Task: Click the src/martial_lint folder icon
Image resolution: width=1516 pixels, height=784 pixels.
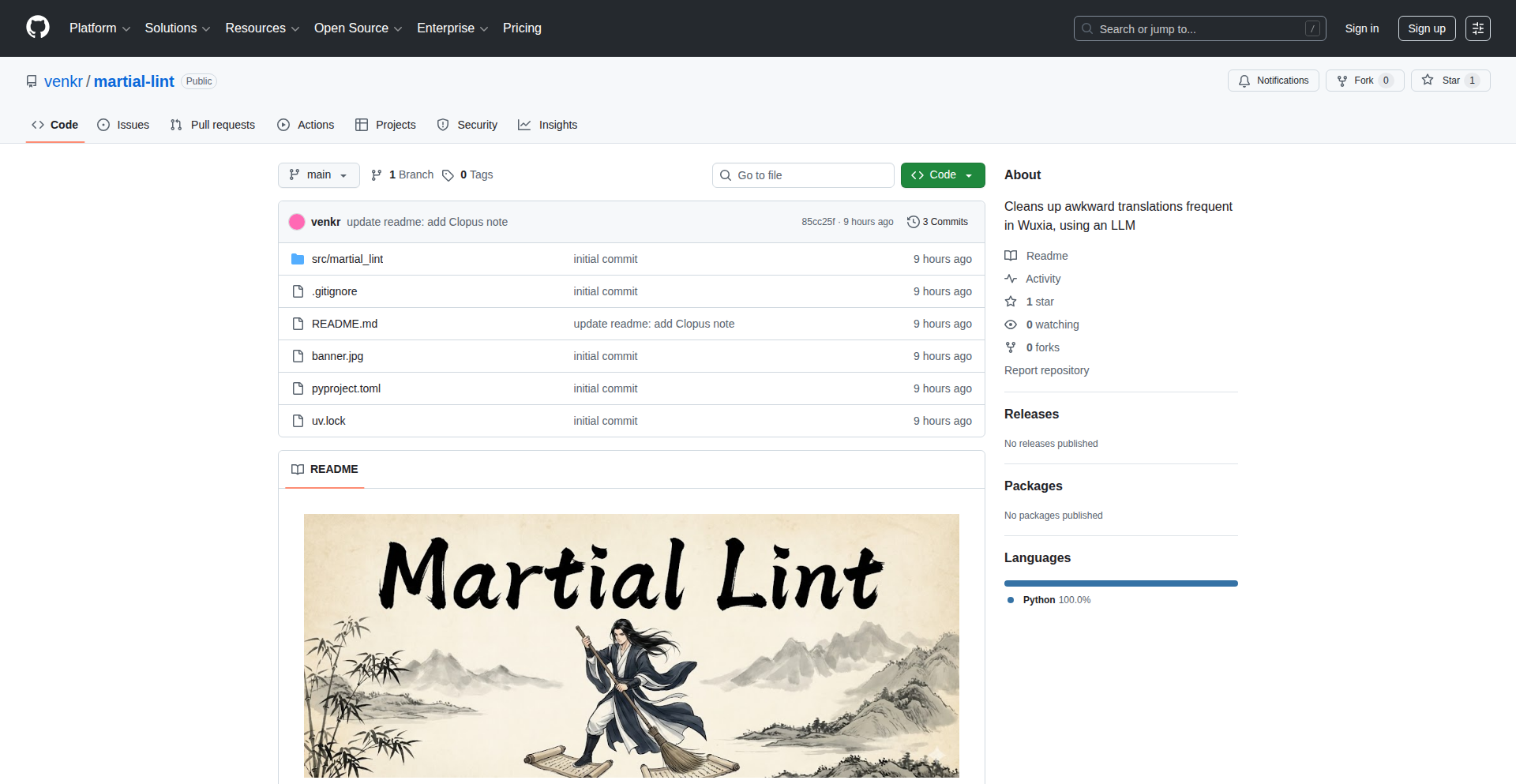Action: pos(298,259)
